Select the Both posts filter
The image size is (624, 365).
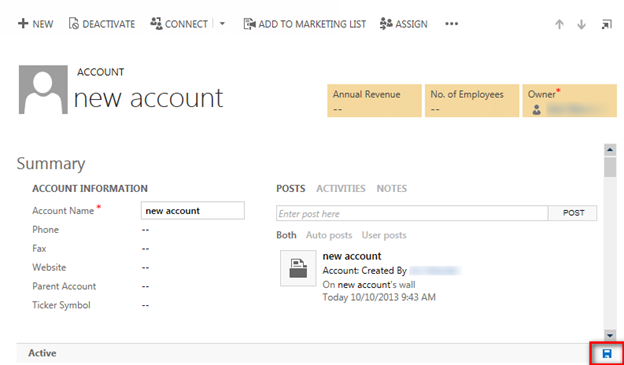pyautogui.click(x=286, y=235)
